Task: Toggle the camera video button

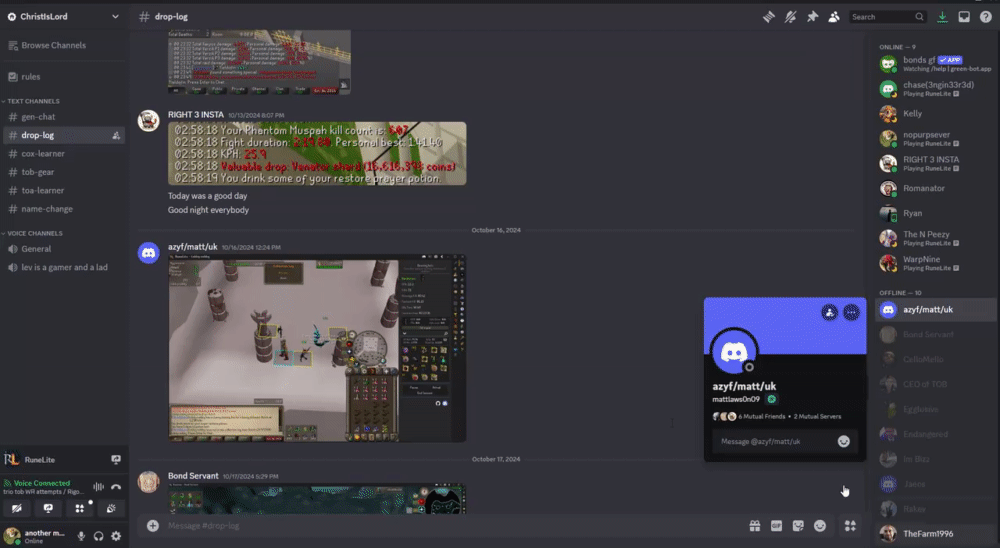Action: [17, 508]
